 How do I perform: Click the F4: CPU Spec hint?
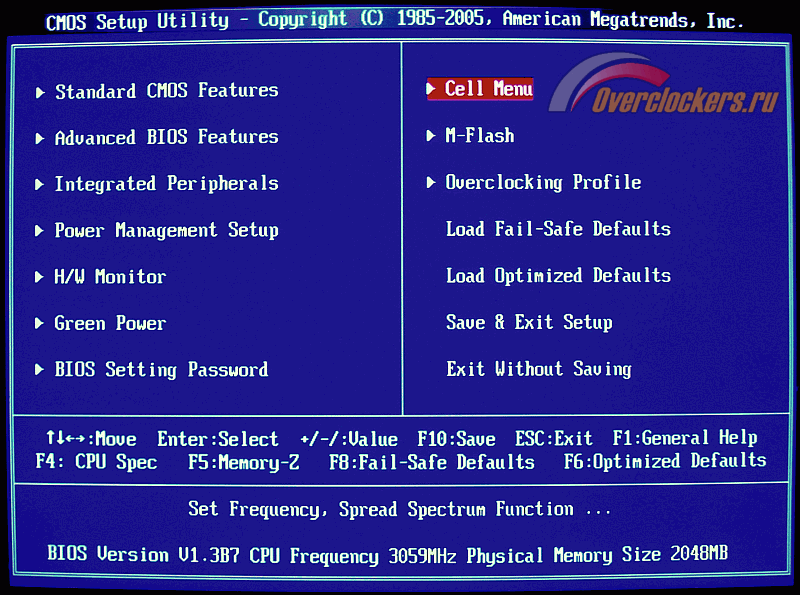pos(96,462)
